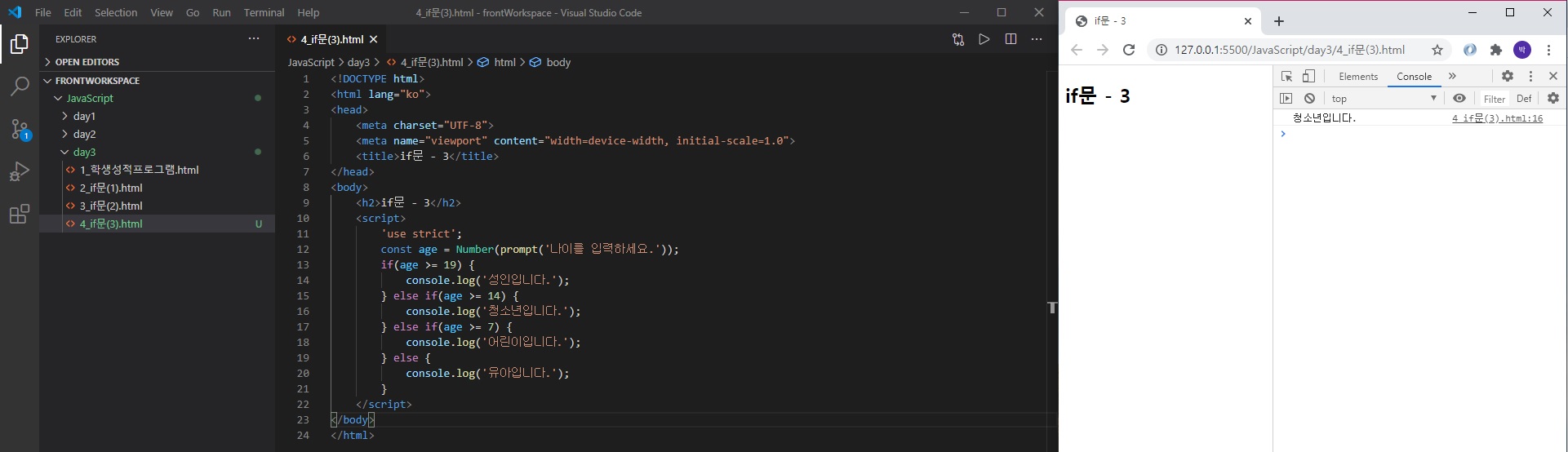Open the 4_if문(3).html:16 source link

point(1497,117)
